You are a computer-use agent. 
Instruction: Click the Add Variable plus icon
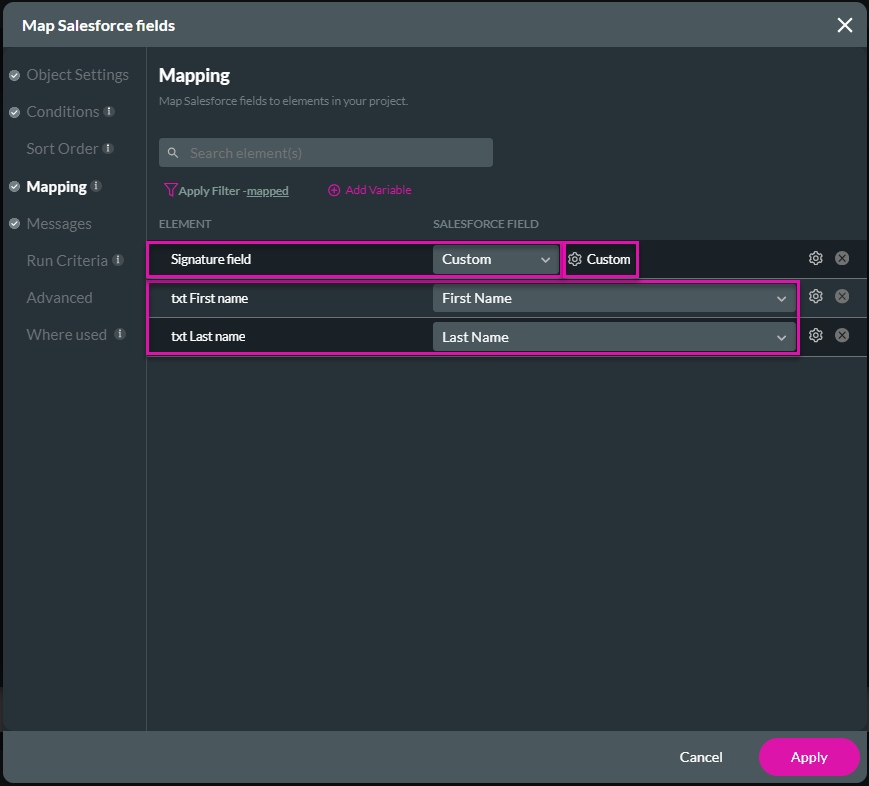tap(333, 190)
